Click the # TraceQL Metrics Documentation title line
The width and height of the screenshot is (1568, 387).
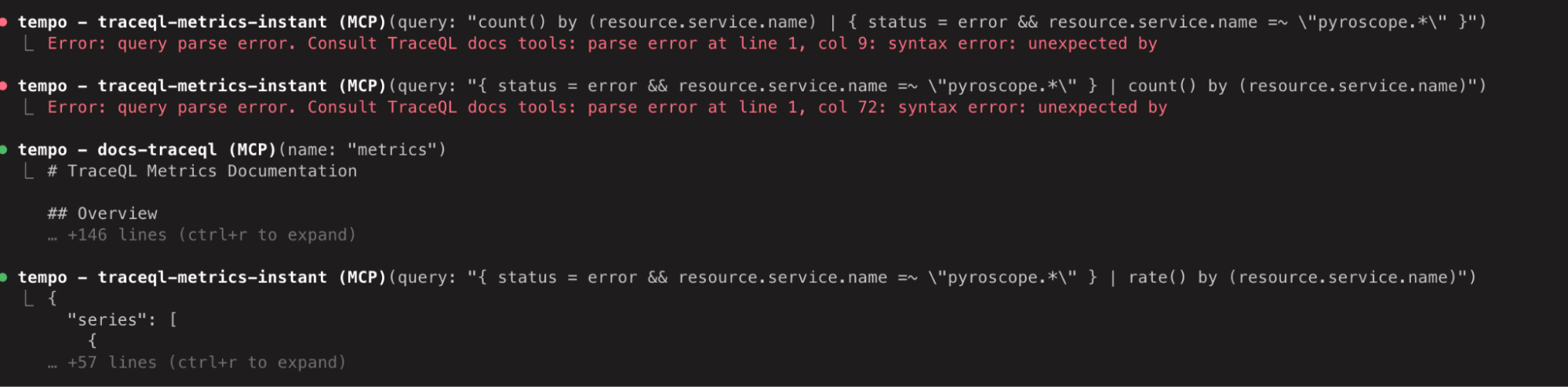(202, 170)
